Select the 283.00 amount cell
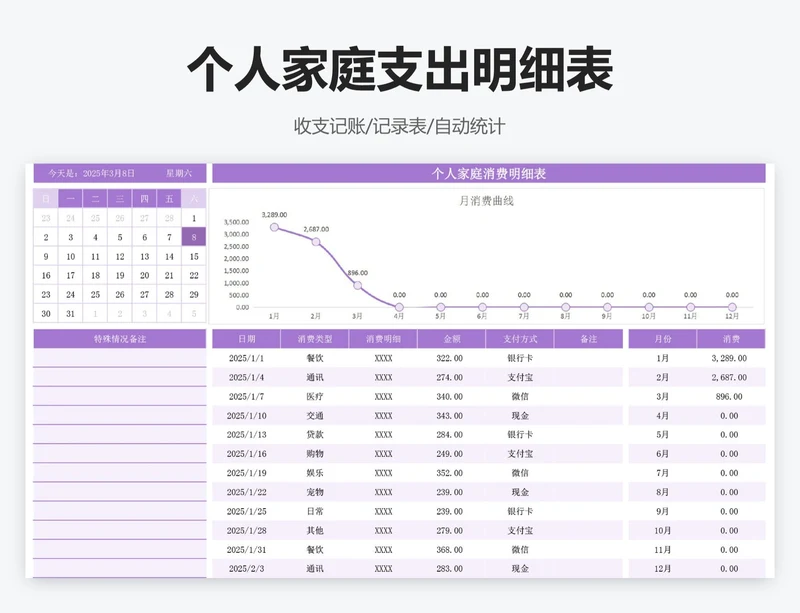 [449, 569]
